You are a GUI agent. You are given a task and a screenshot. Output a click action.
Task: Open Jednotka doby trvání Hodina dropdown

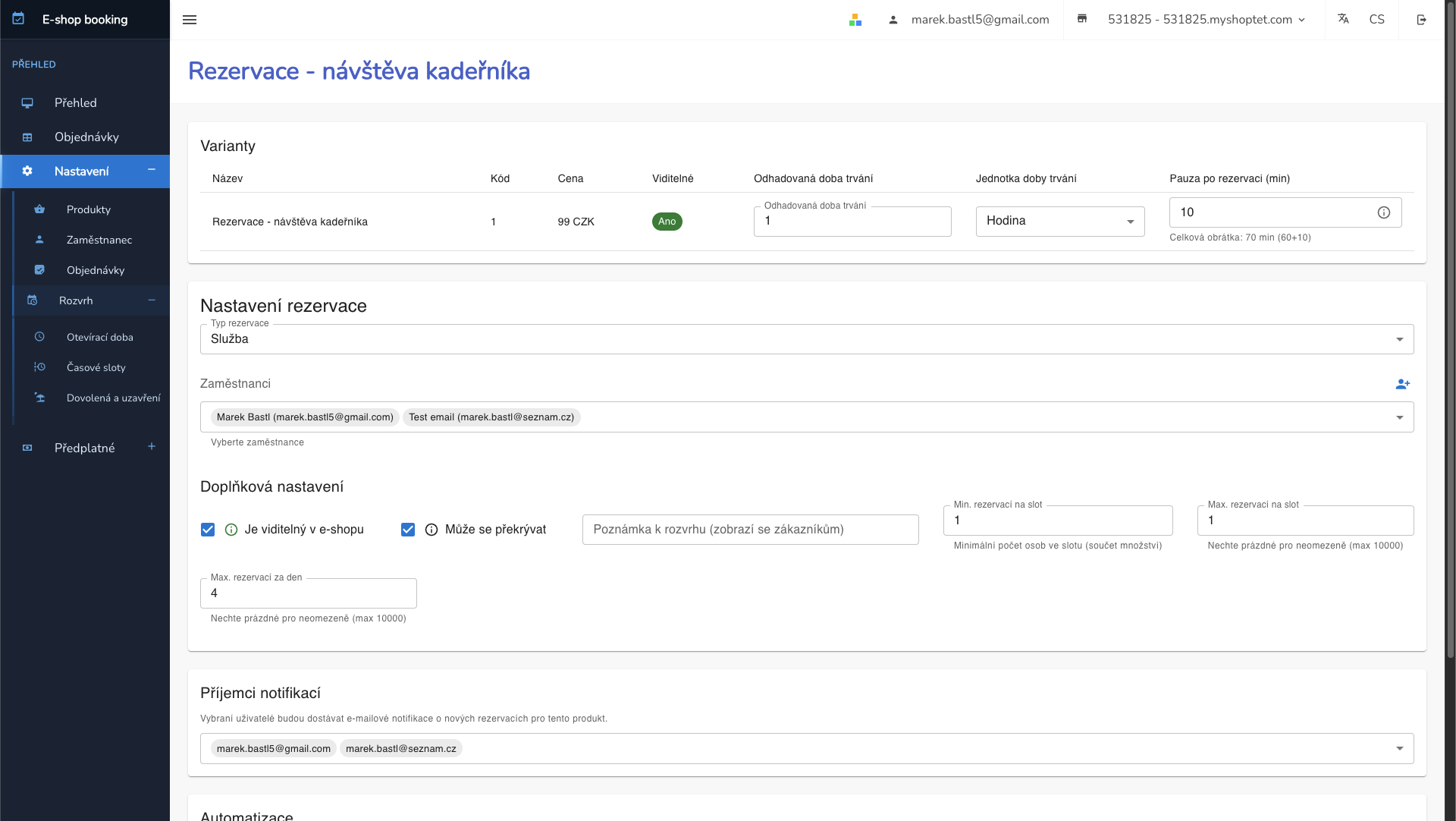(x=1059, y=222)
